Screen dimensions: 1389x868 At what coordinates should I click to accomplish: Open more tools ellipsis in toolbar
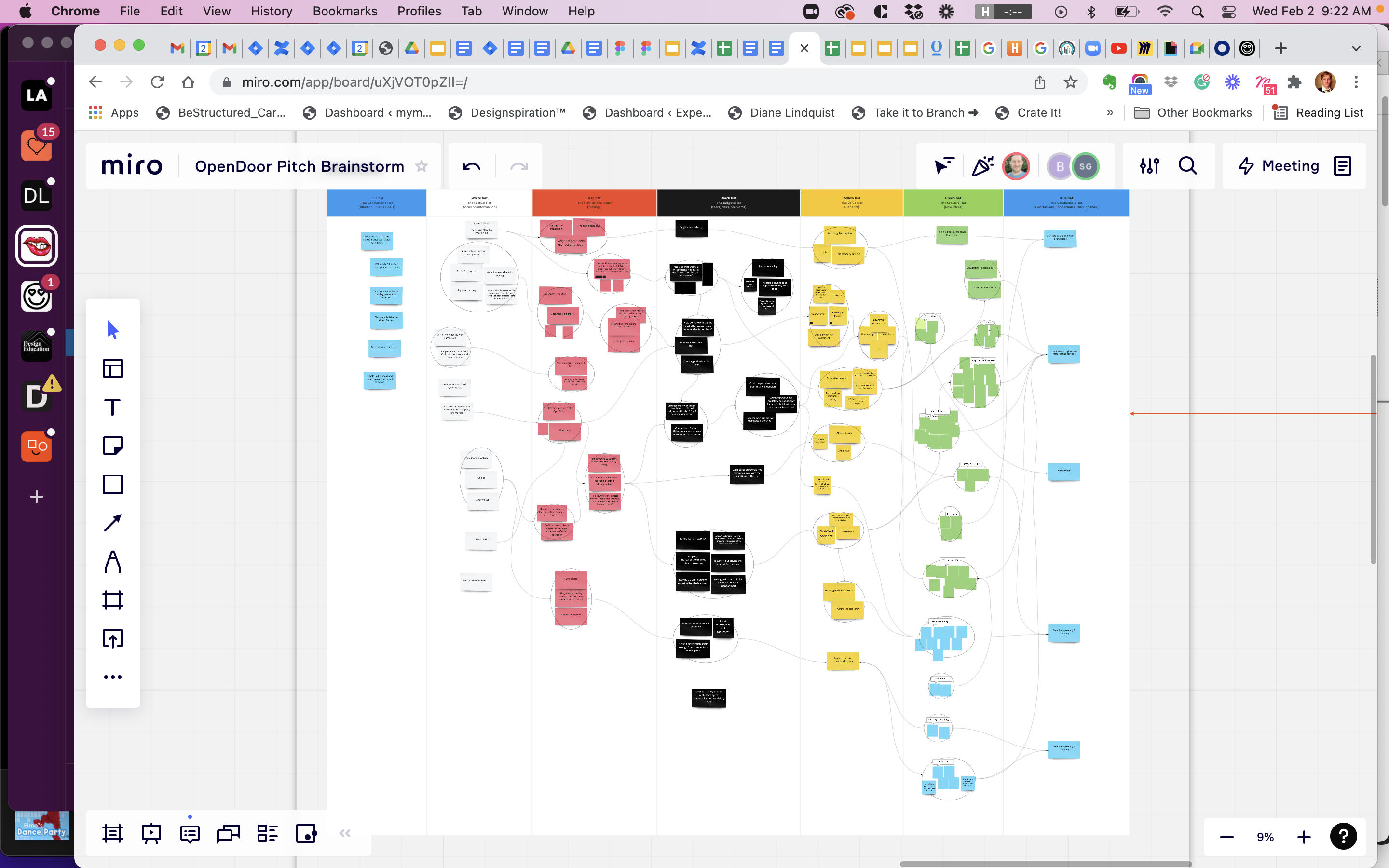(112, 677)
